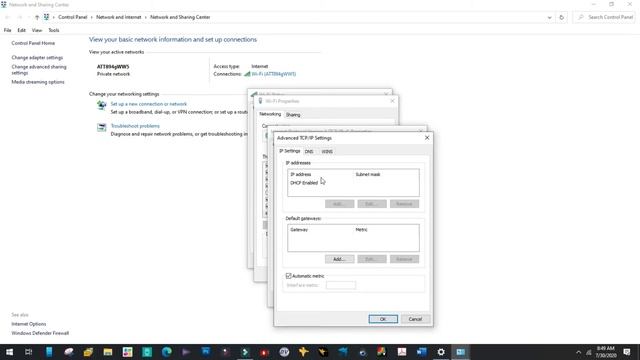Image resolution: width=640 pixels, height=360 pixels.
Task: Open Adobe Acrobat from the taskbar
Action: tap(402, 352)
